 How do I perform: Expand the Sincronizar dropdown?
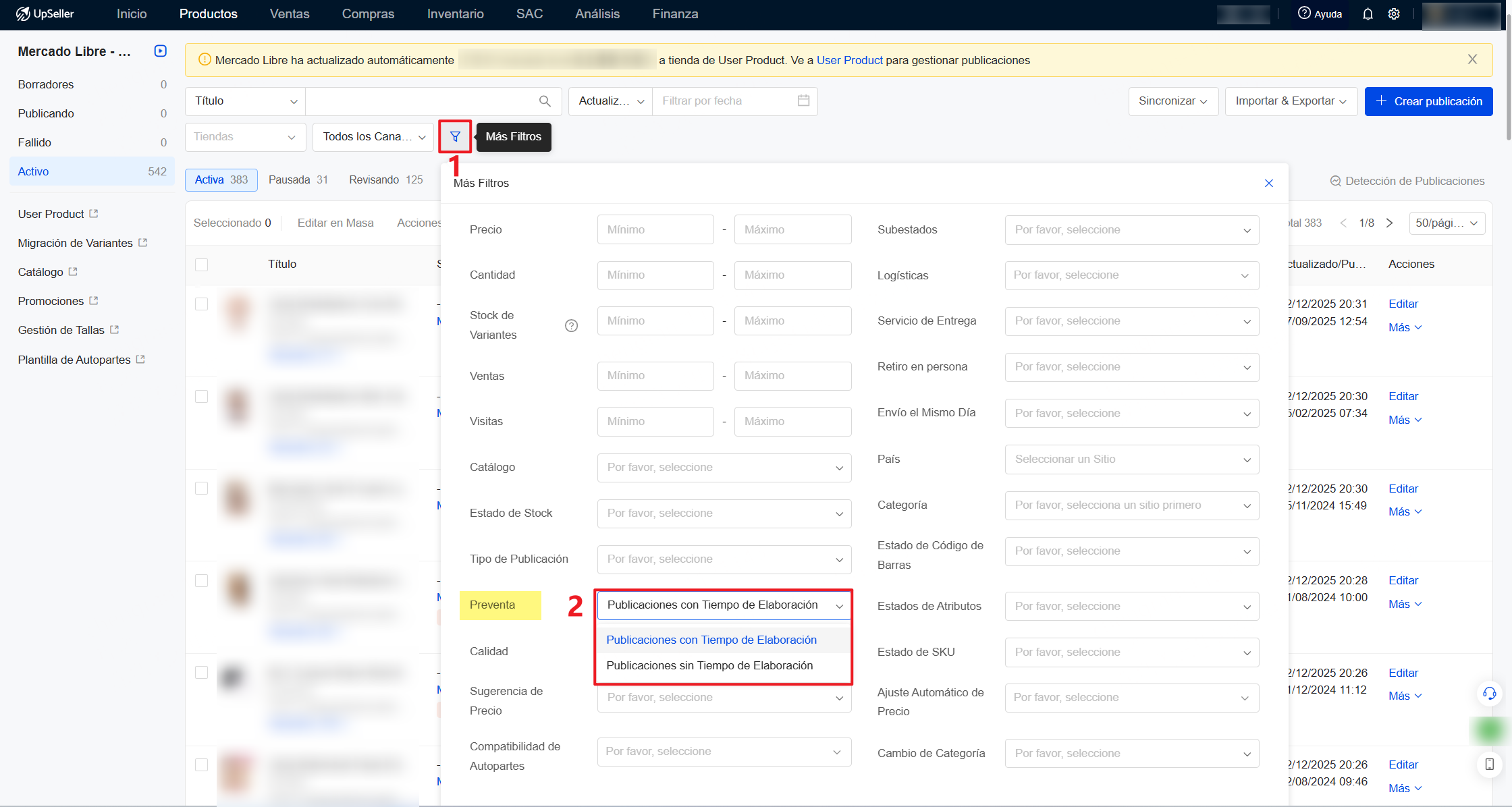[1173, 101]
